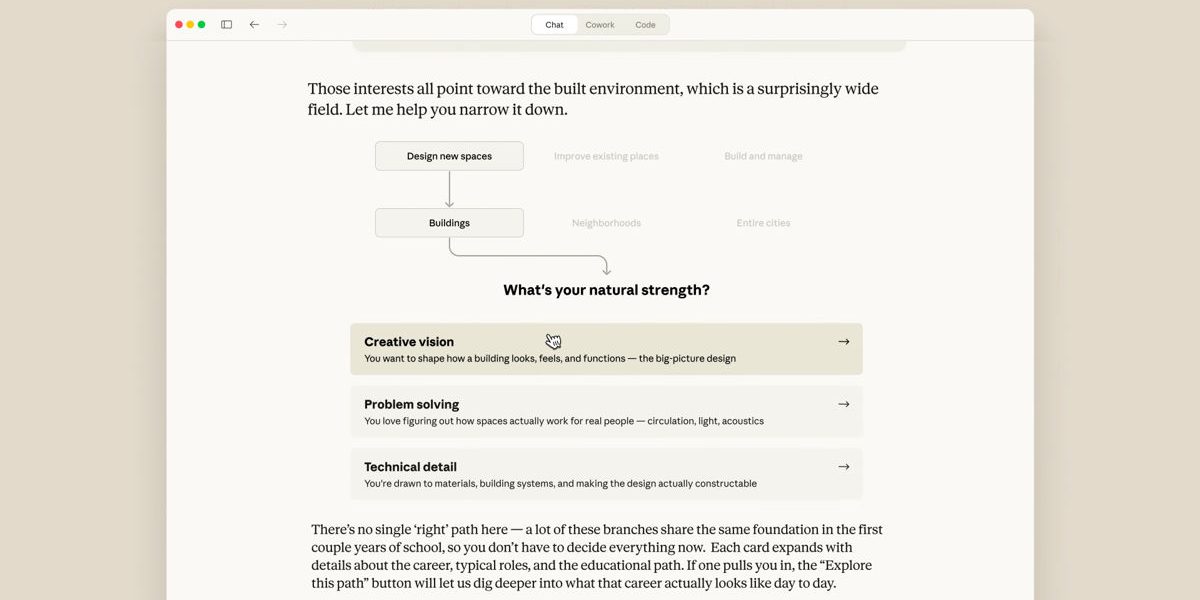Click the arrow on Technical detail card
Viewport: 1200px width, 600px height.
(x=843, y=467)
